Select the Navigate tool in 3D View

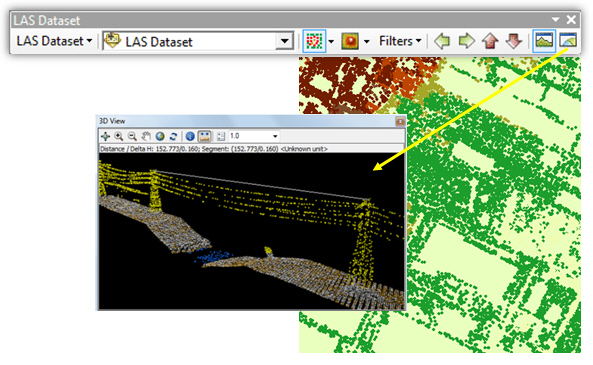[x=106, y=136]
